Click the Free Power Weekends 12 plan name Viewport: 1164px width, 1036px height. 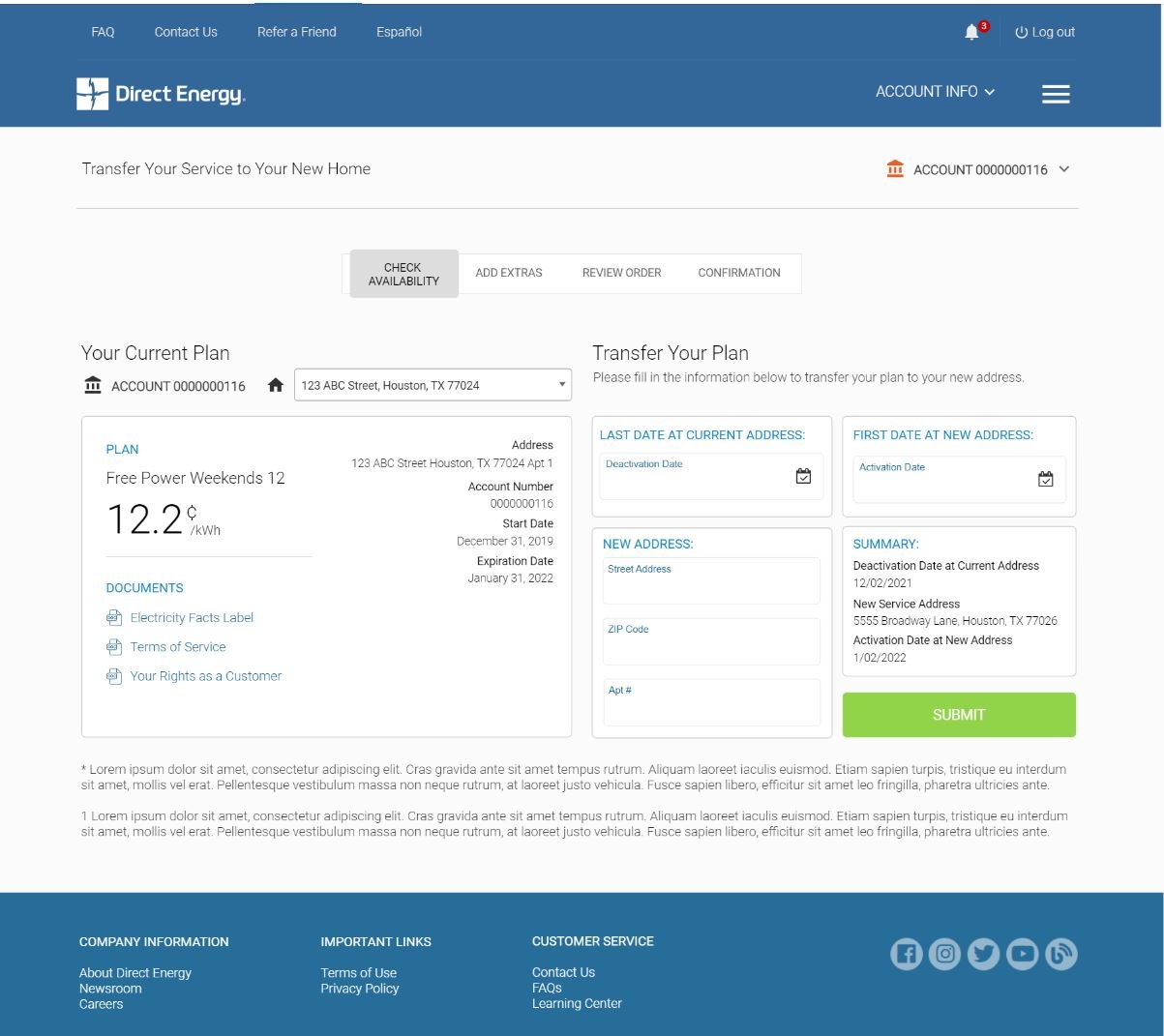click(x=195, y=478)
